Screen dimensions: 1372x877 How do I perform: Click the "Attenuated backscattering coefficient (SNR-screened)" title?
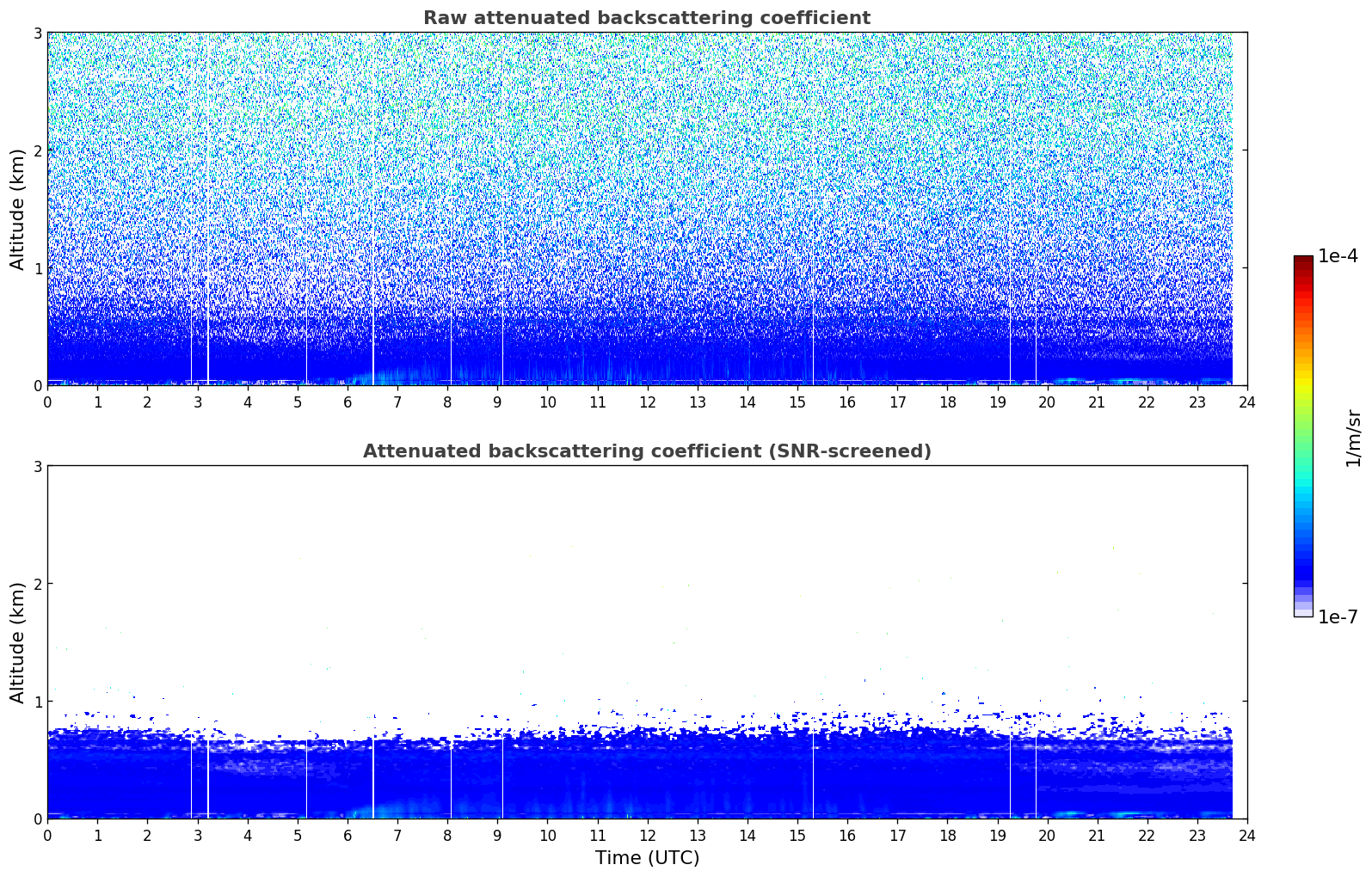[646, 451]
